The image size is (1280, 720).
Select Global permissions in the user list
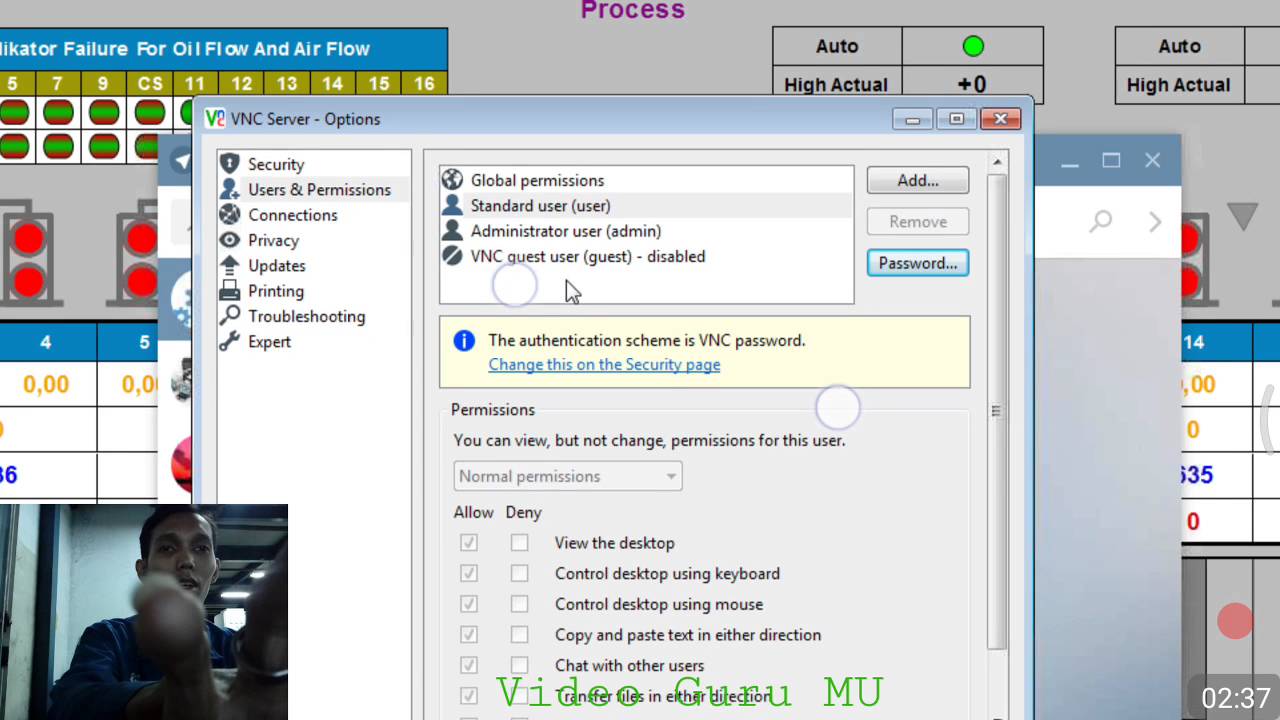(646, 180)
